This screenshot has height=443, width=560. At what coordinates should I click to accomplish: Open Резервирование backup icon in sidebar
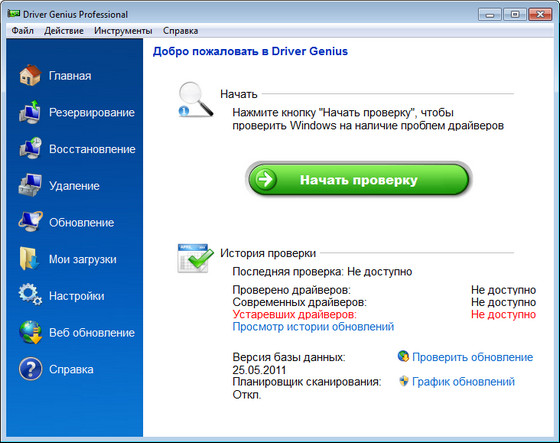click(x=30, y=112)
